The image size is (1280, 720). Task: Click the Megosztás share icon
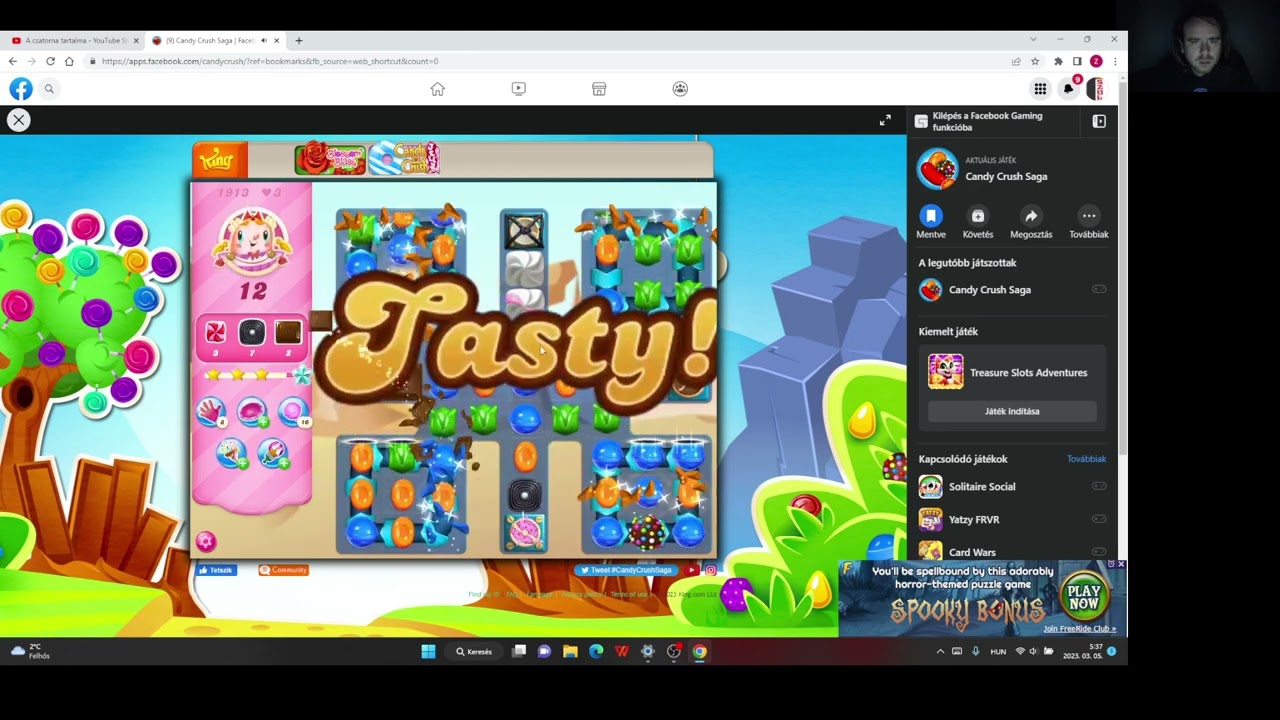tap(1031, 216)
